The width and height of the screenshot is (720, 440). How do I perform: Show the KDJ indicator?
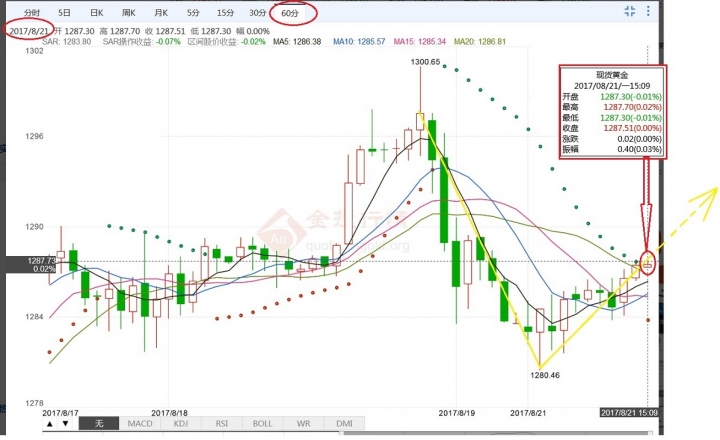[x=180, y=423]
